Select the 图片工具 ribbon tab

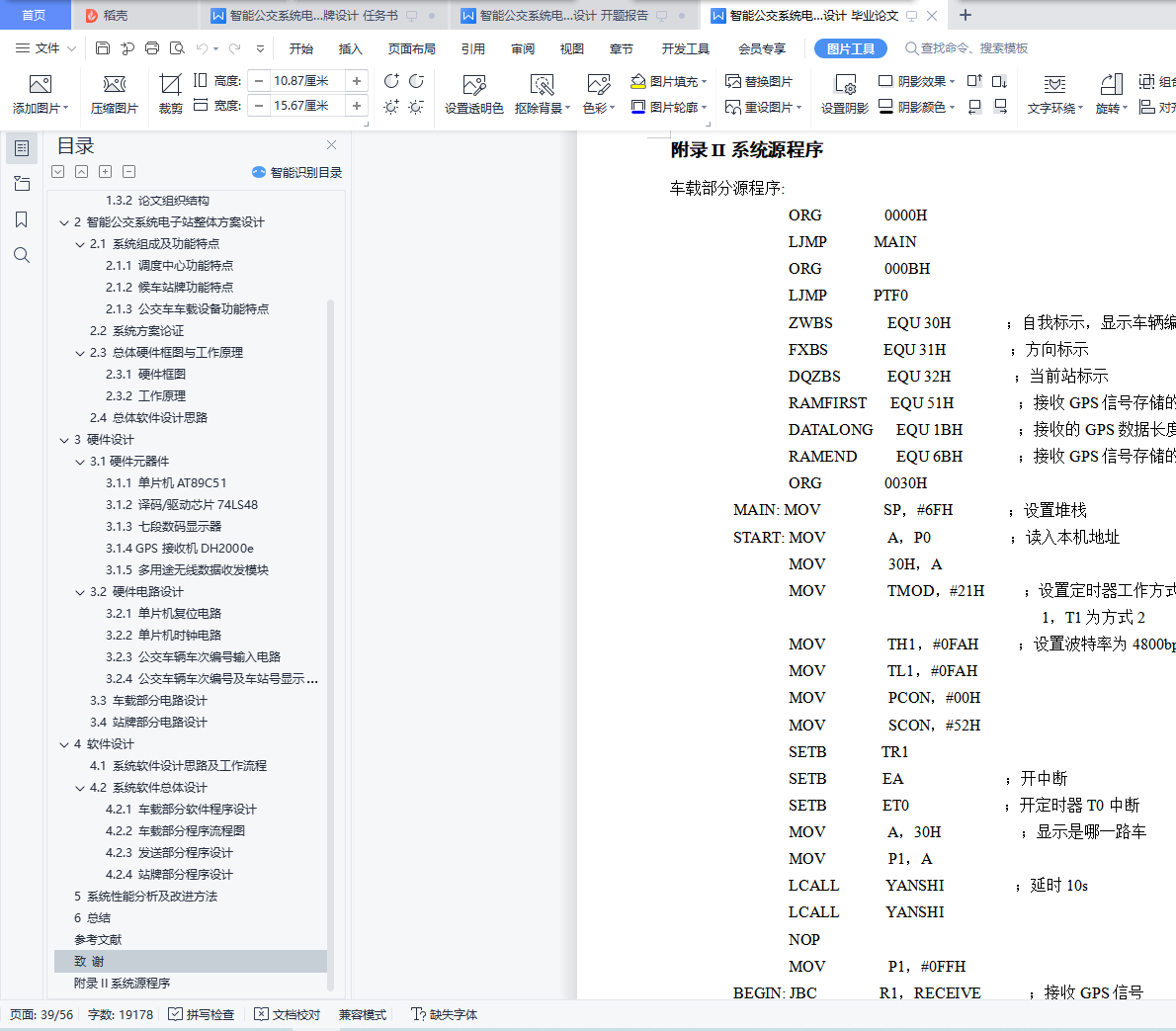click(851, 48)
